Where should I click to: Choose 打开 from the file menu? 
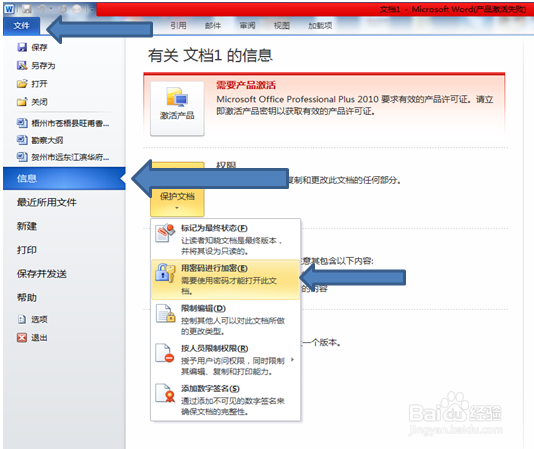click(39, 84)
